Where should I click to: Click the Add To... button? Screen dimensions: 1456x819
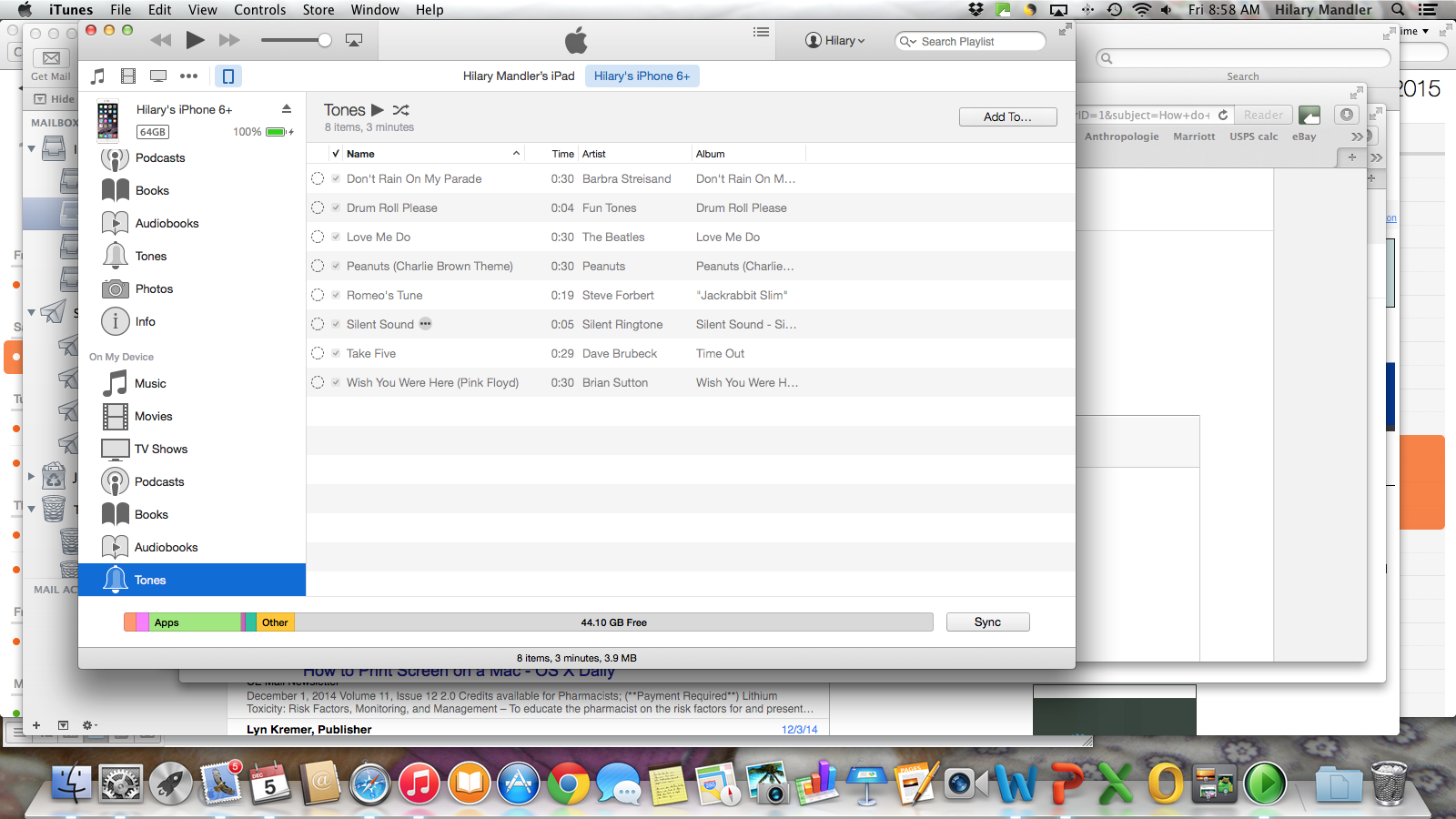coord(1007,116)
